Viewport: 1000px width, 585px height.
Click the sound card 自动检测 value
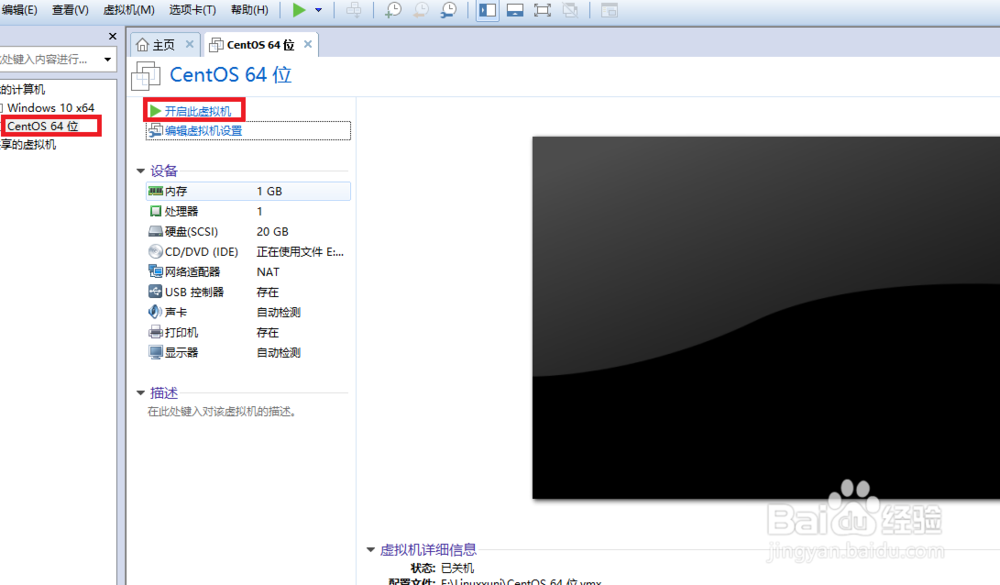[278, 312]
